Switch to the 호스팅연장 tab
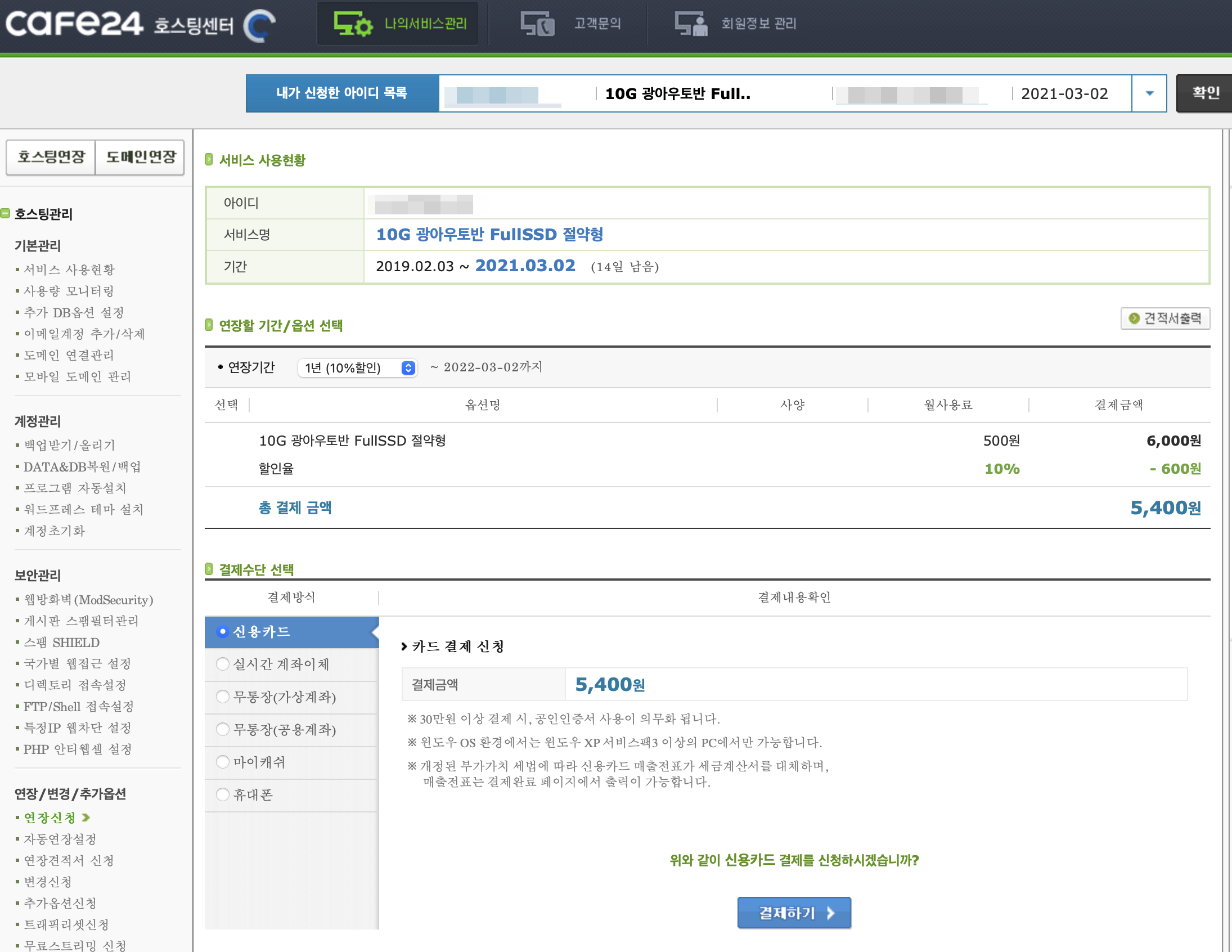 pyautogui.click(x=51, y=157)
